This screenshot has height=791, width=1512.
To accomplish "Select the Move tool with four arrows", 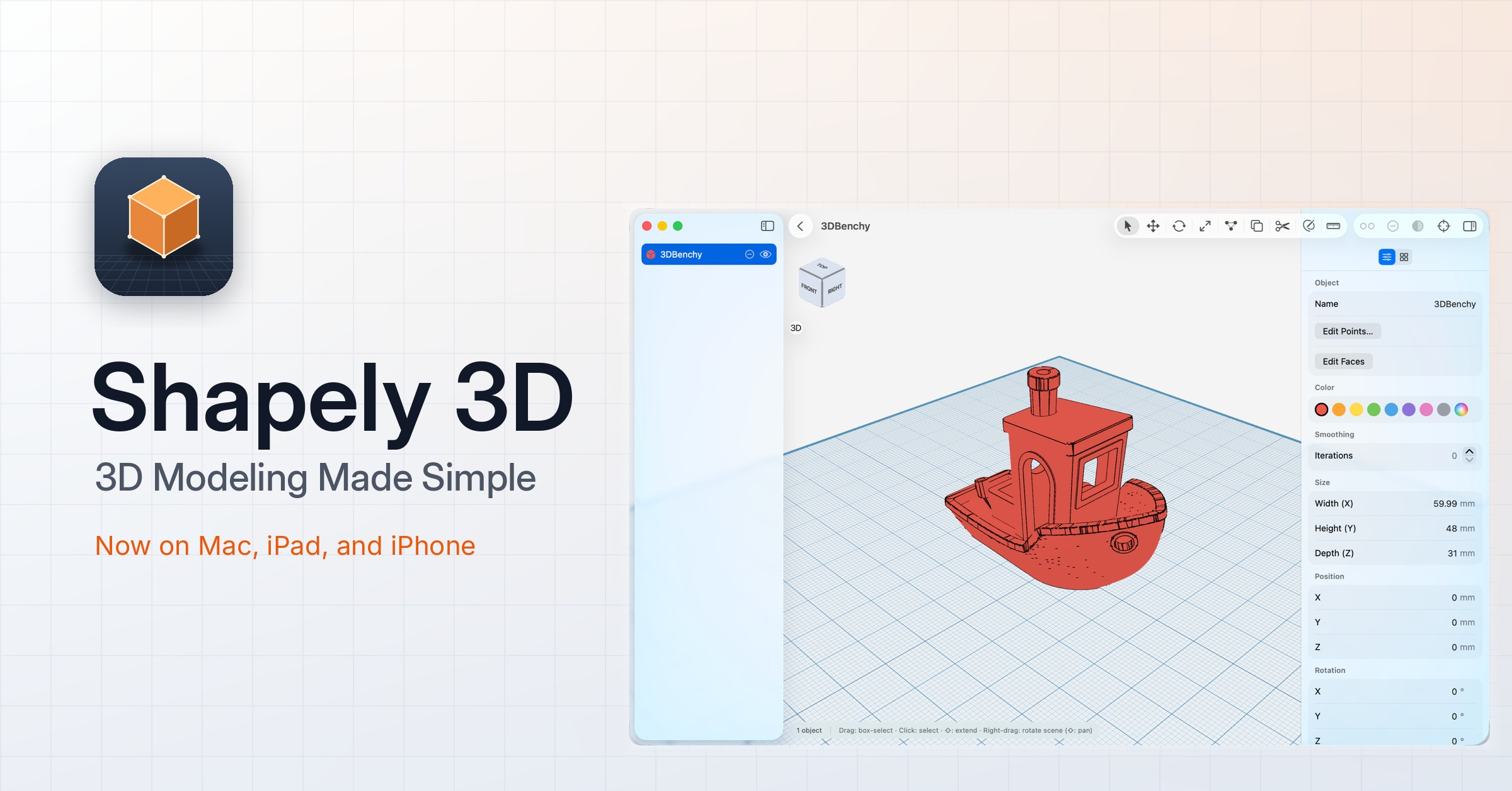I will [1153, 226].
